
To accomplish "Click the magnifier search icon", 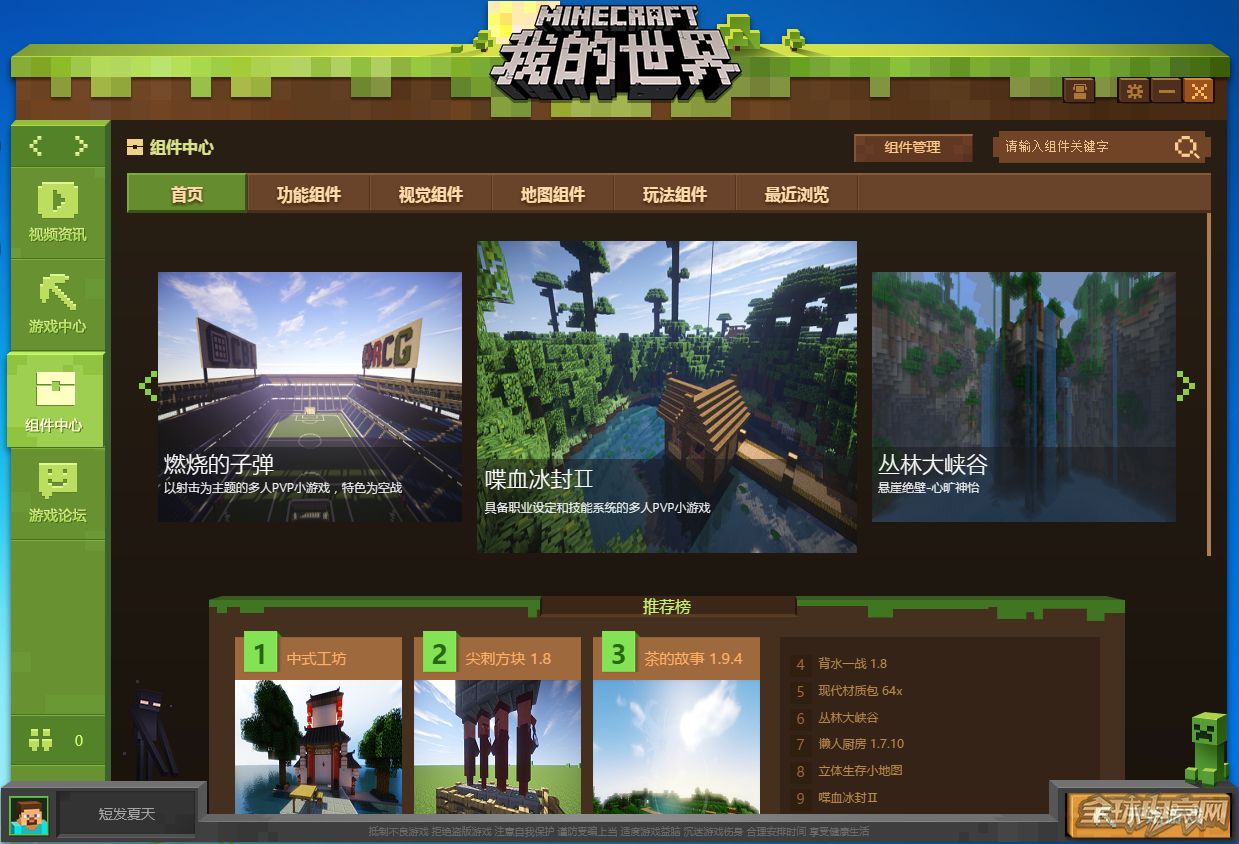I will [x=1187, y=148].
